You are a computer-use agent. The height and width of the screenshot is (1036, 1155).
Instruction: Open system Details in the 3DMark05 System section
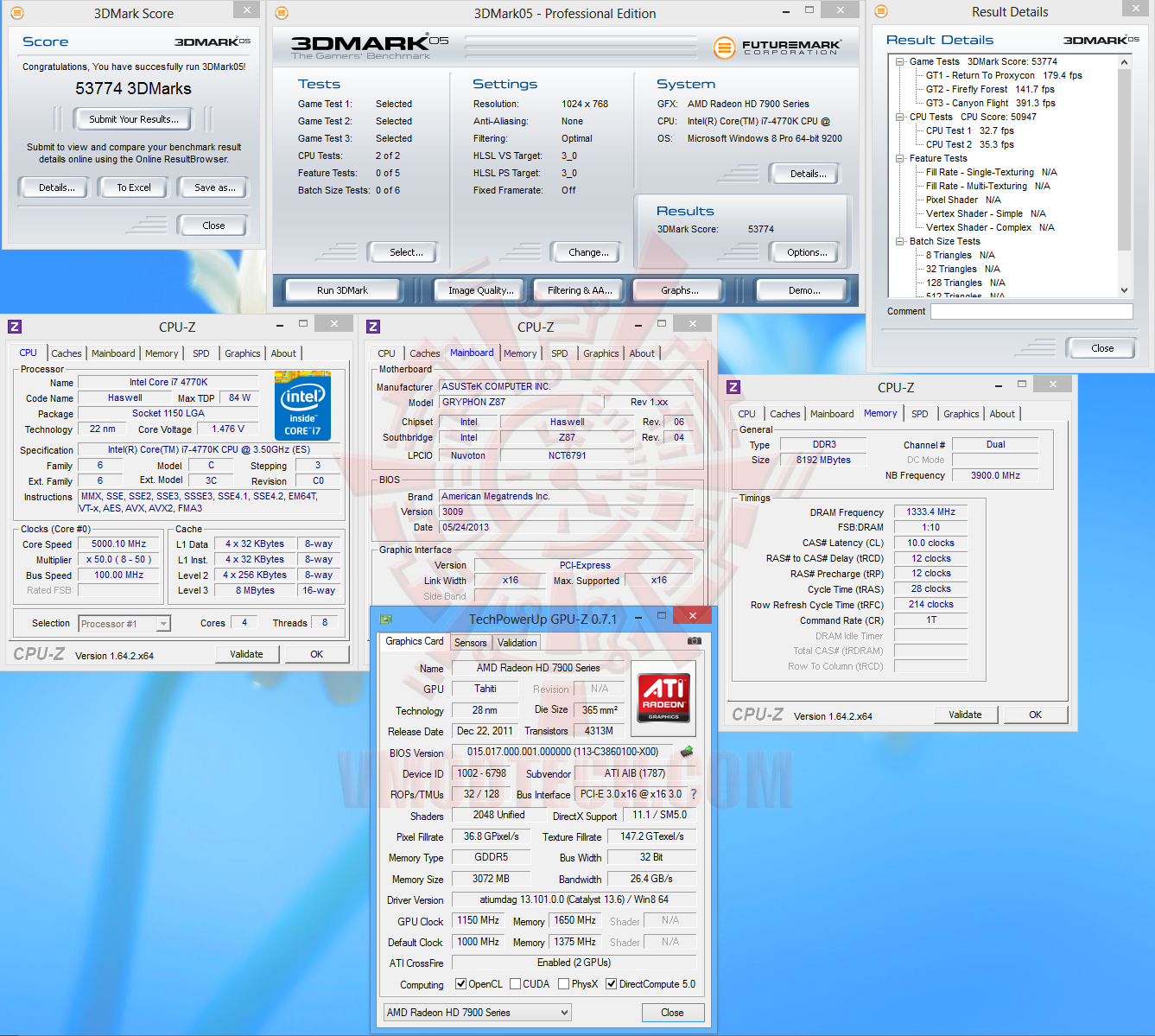point(808,174)
